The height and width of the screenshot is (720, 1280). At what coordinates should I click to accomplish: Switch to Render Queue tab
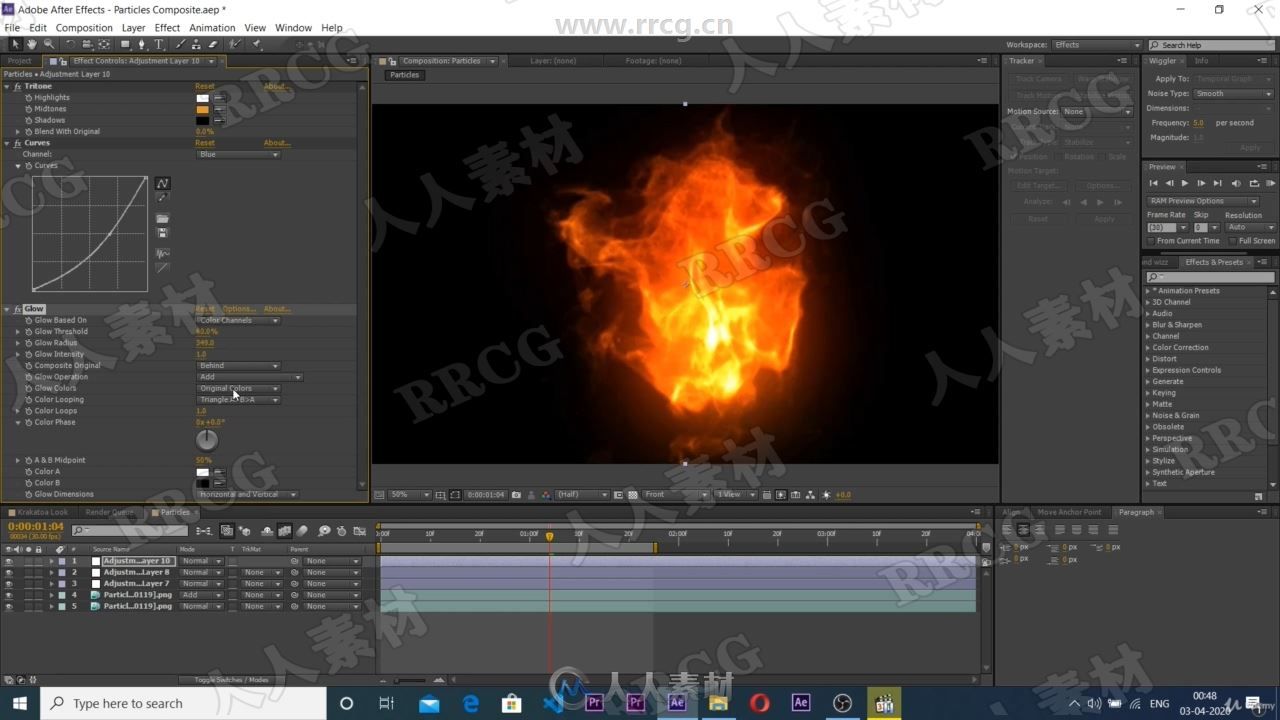(109, 512)
